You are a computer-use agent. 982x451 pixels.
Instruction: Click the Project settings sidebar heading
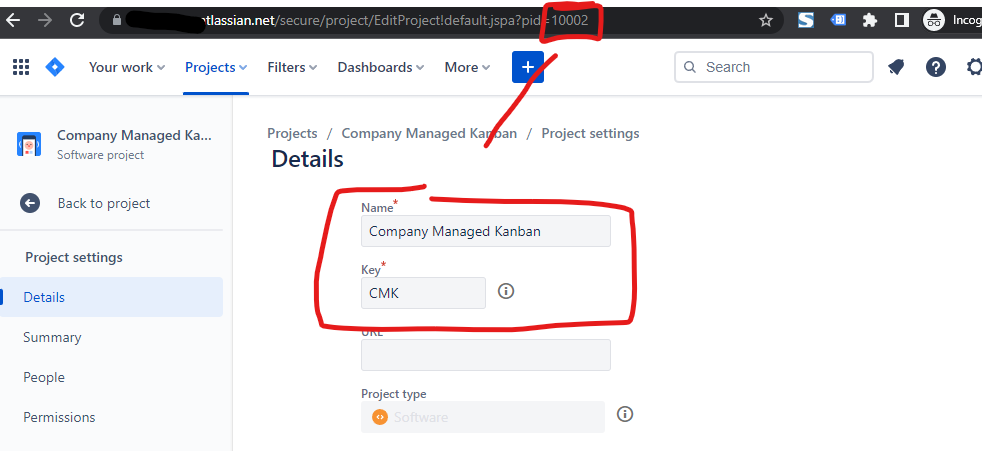[x=74, y=257]
